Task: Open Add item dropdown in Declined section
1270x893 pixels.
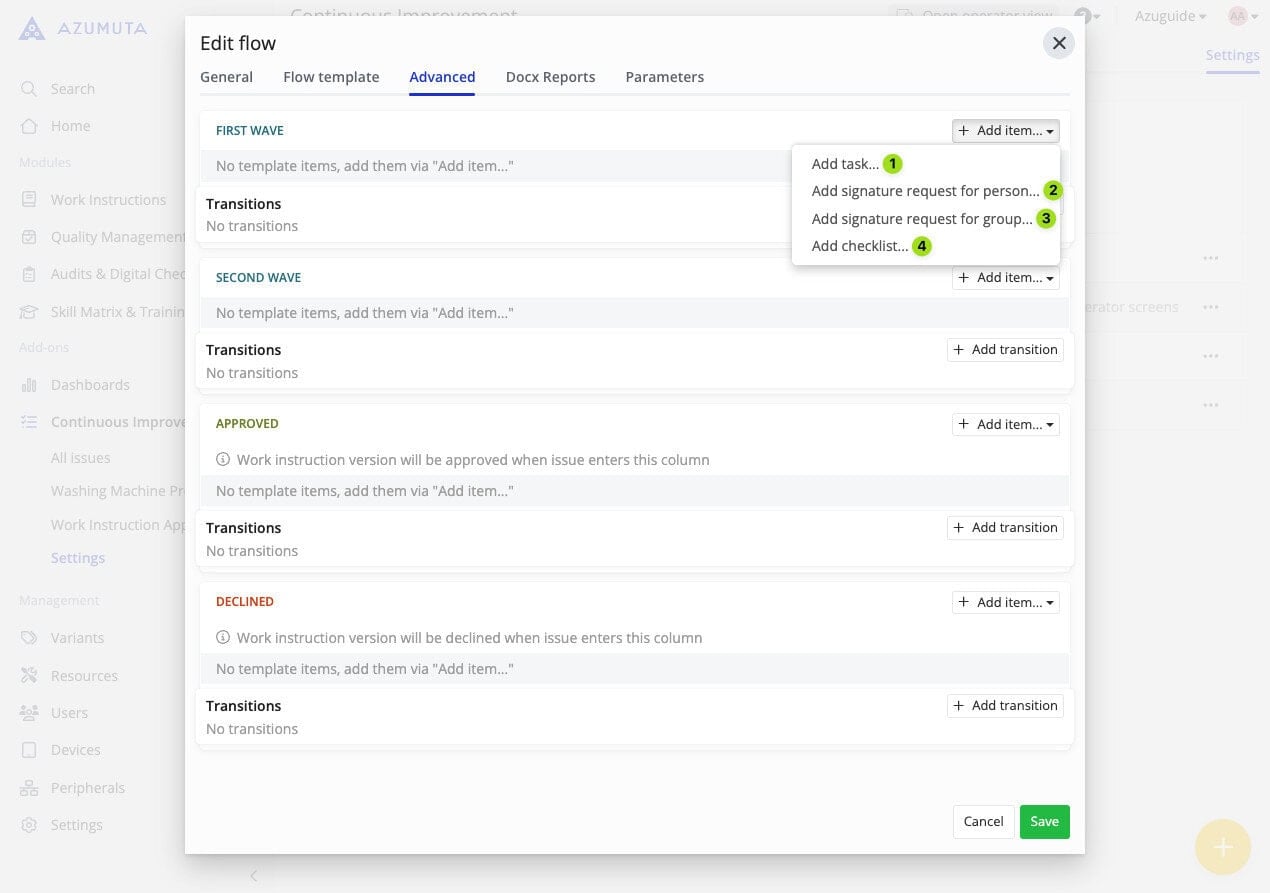Action: [x=1005, y=602]
